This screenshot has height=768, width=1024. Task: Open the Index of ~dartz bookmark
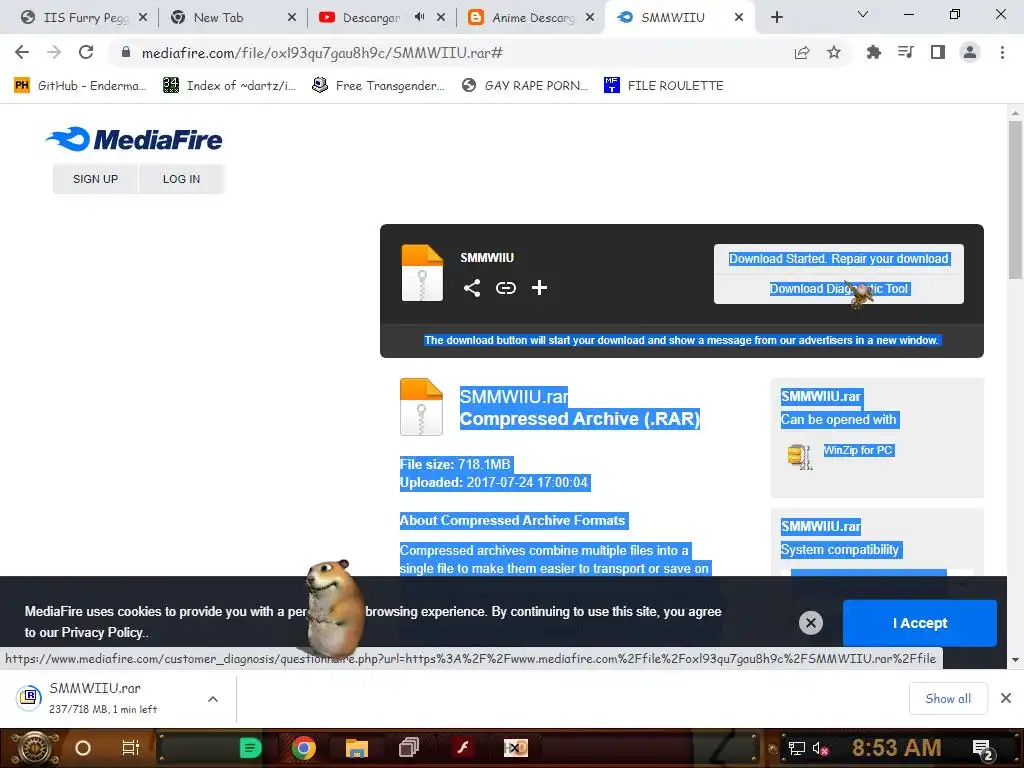pyautogui.click(x=229, y=86)
